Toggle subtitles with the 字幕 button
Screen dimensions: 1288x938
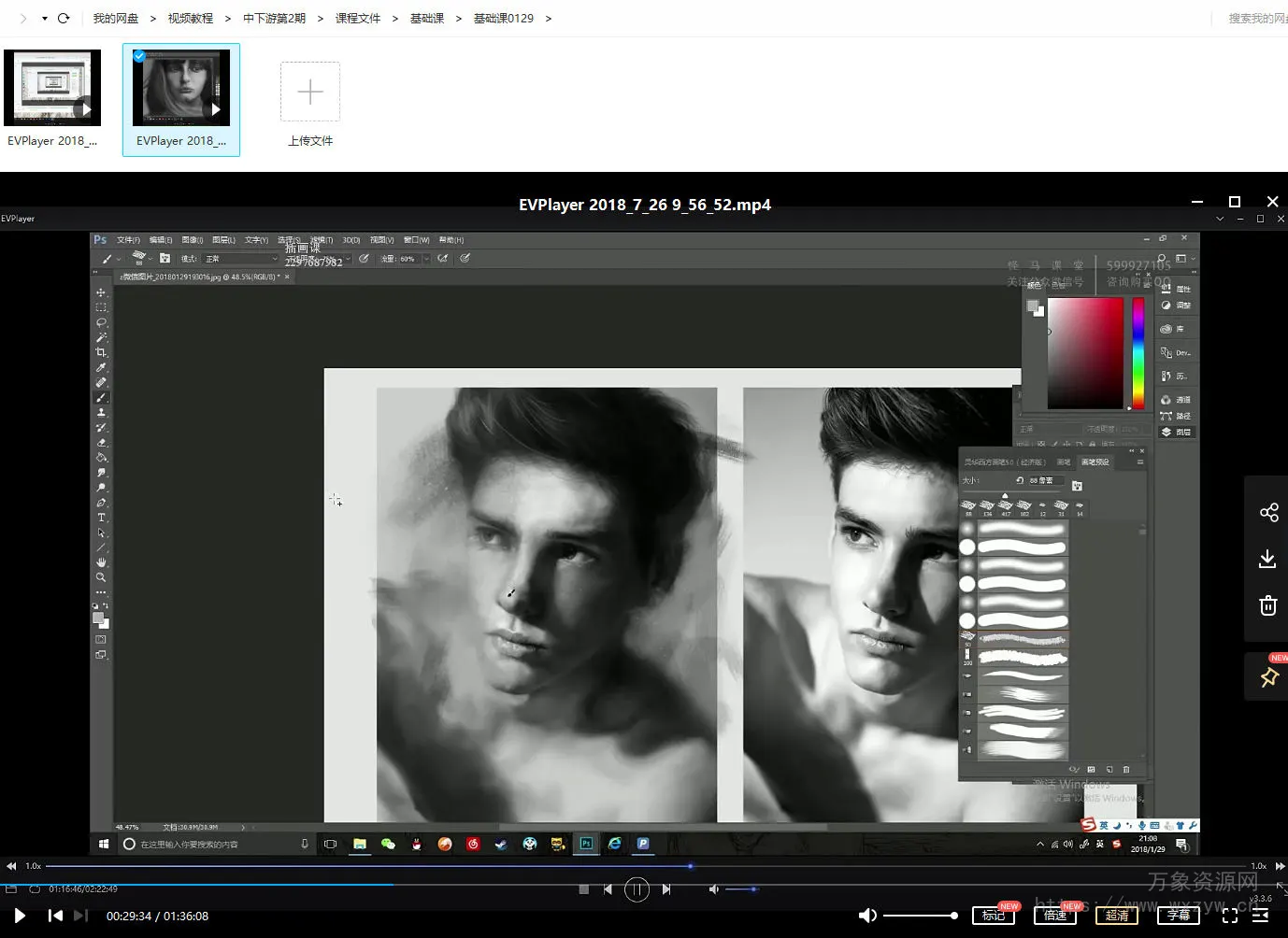tap(1178, 916)
